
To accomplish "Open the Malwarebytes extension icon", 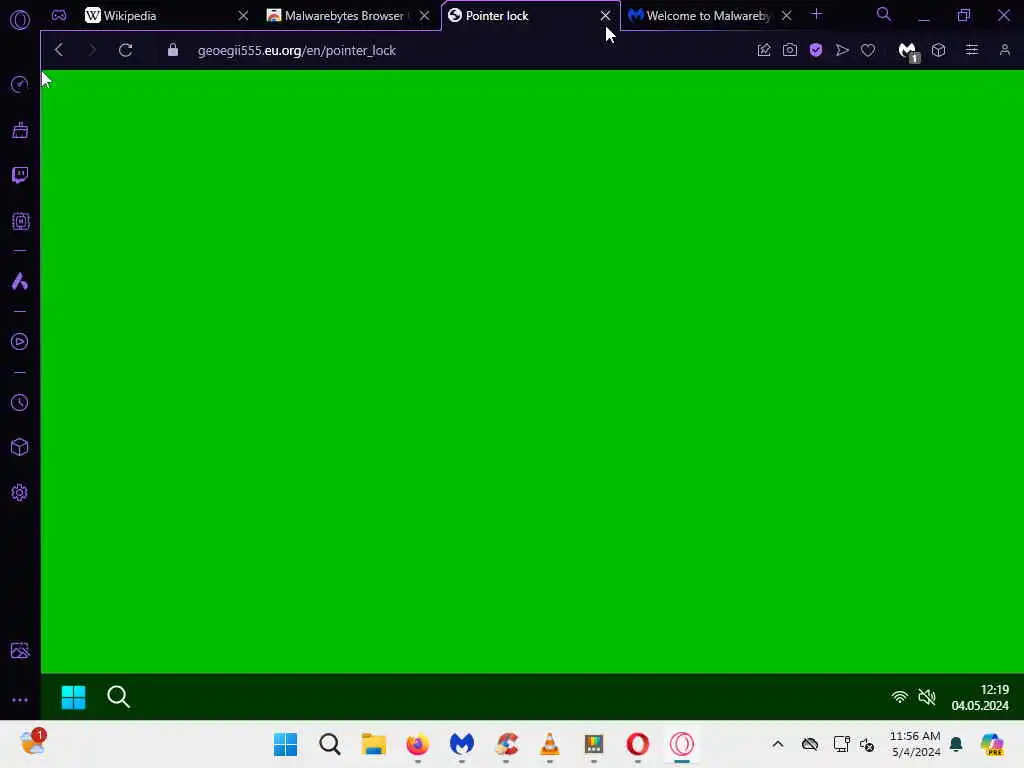I will tap(908, 52).
